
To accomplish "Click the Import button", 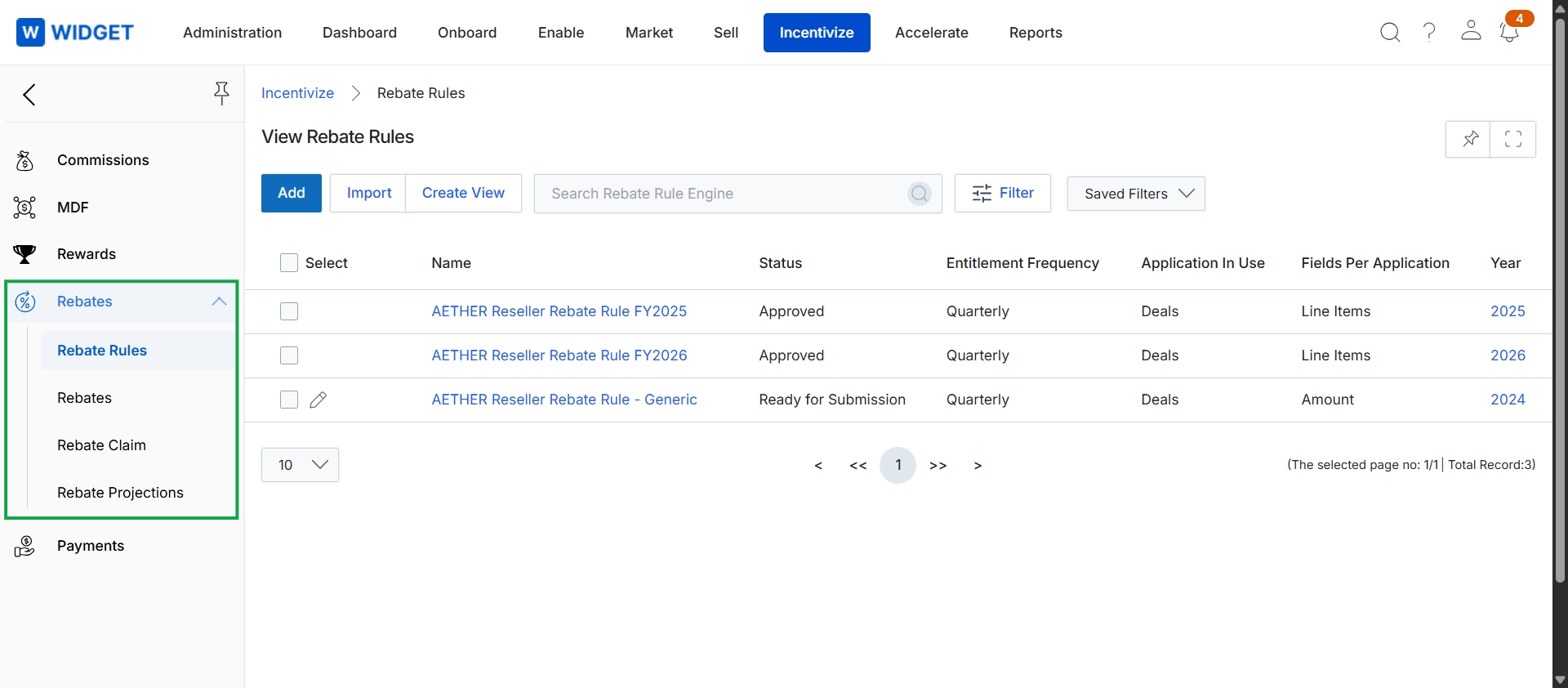I will point(368,193).
